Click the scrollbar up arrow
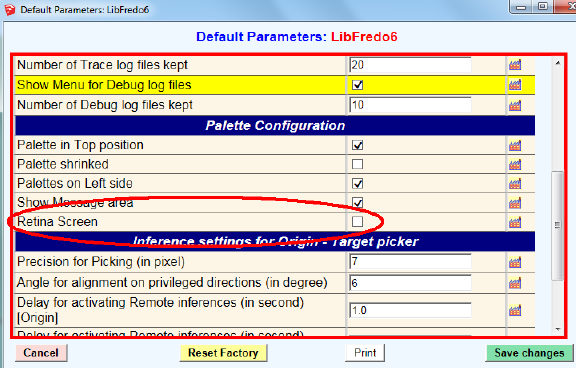 (558, 63)
